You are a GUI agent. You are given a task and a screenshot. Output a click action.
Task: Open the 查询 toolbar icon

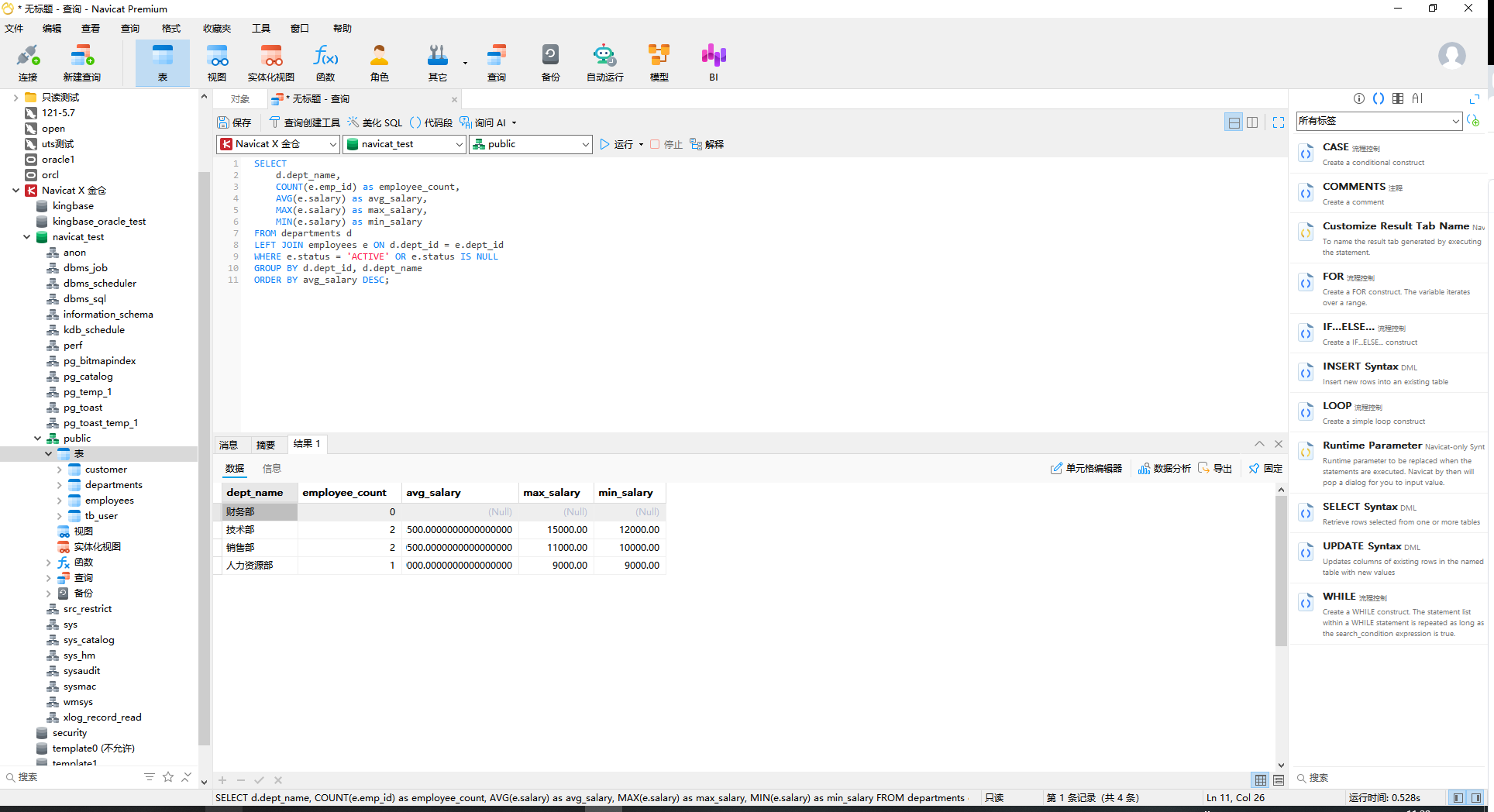pos(497,63)
